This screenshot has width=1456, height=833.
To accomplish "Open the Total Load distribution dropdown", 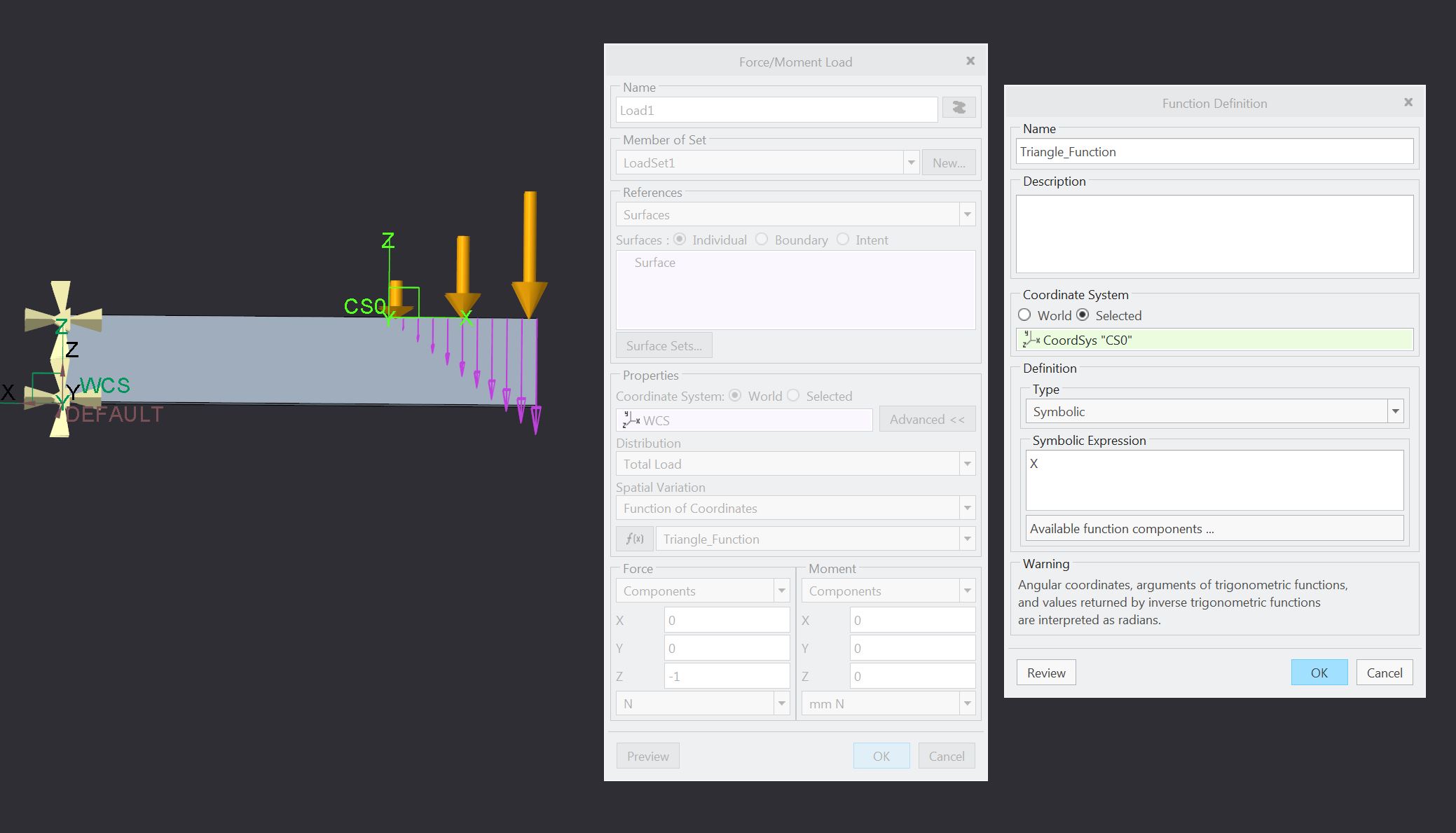I will 967,463.
